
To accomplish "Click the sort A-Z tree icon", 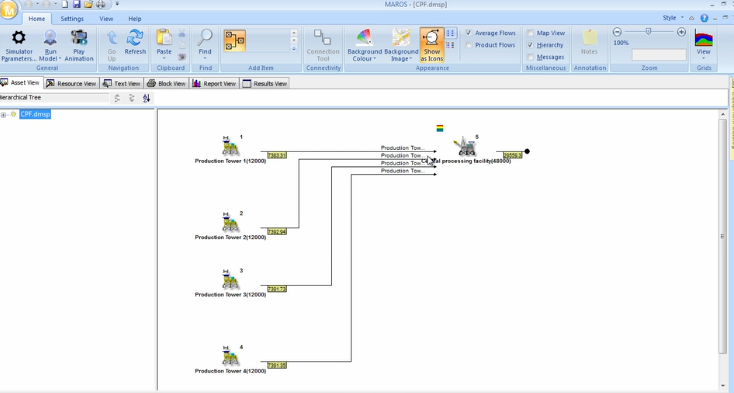I will click(x=147, y=98).
